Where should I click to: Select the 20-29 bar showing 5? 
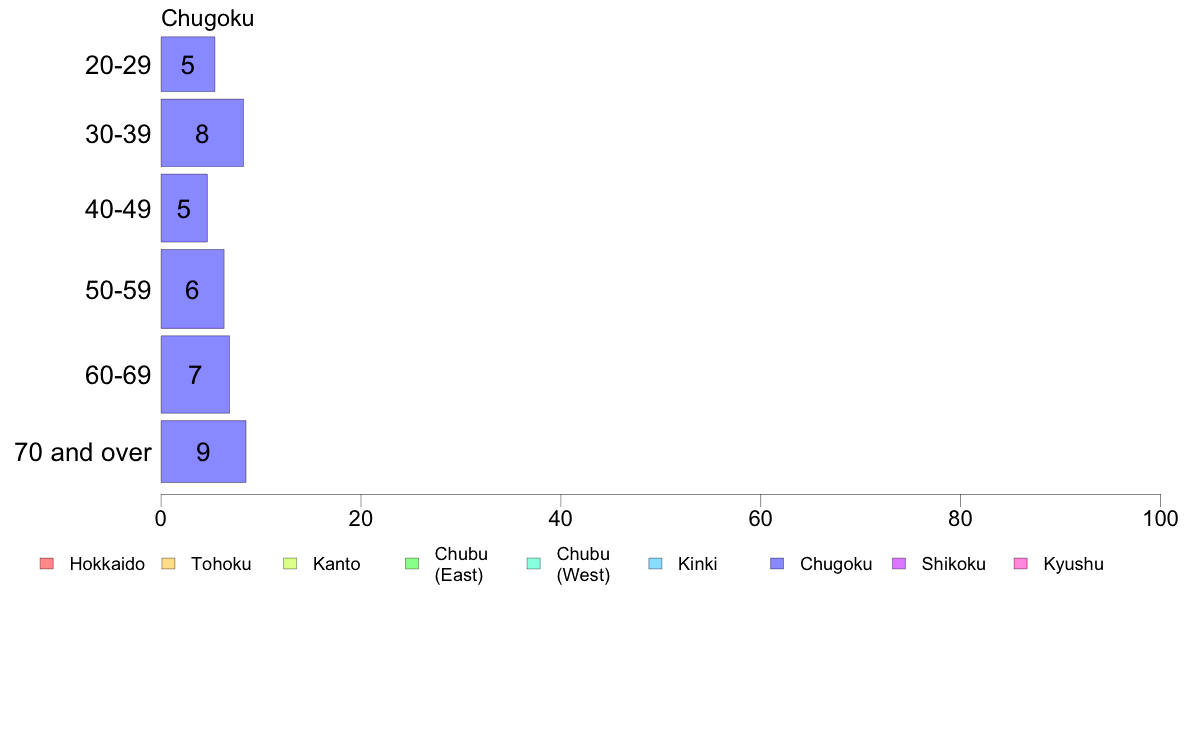[188, 64]
